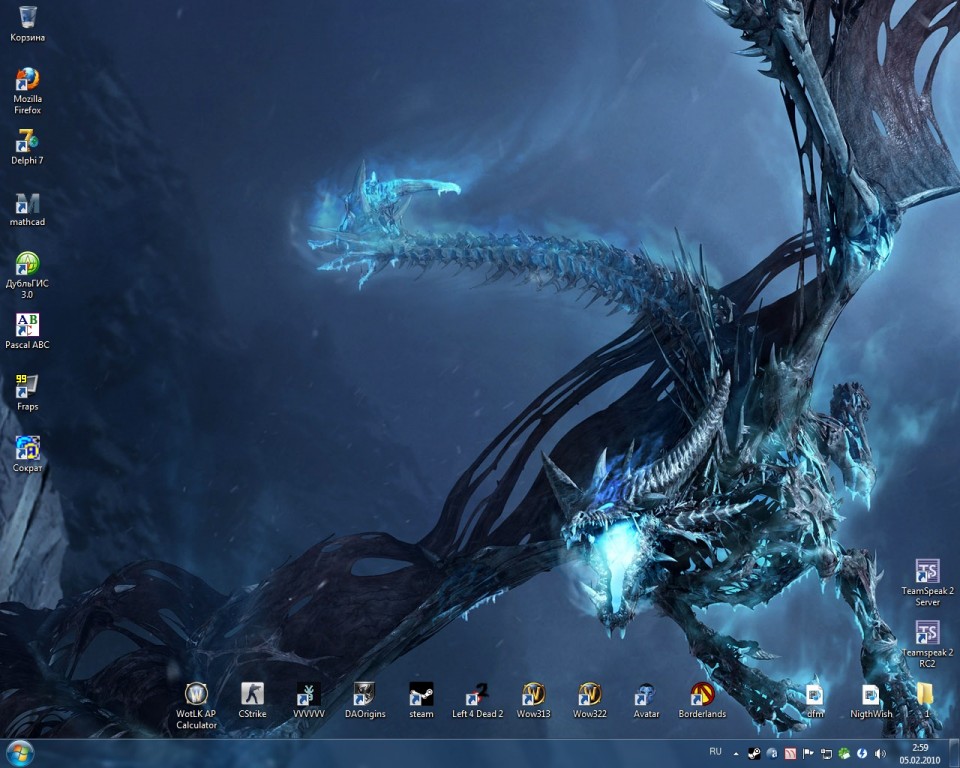This screenshot has height=768, width=960.
Task: Click the green tray icon
Action: (x=844, y=754)
